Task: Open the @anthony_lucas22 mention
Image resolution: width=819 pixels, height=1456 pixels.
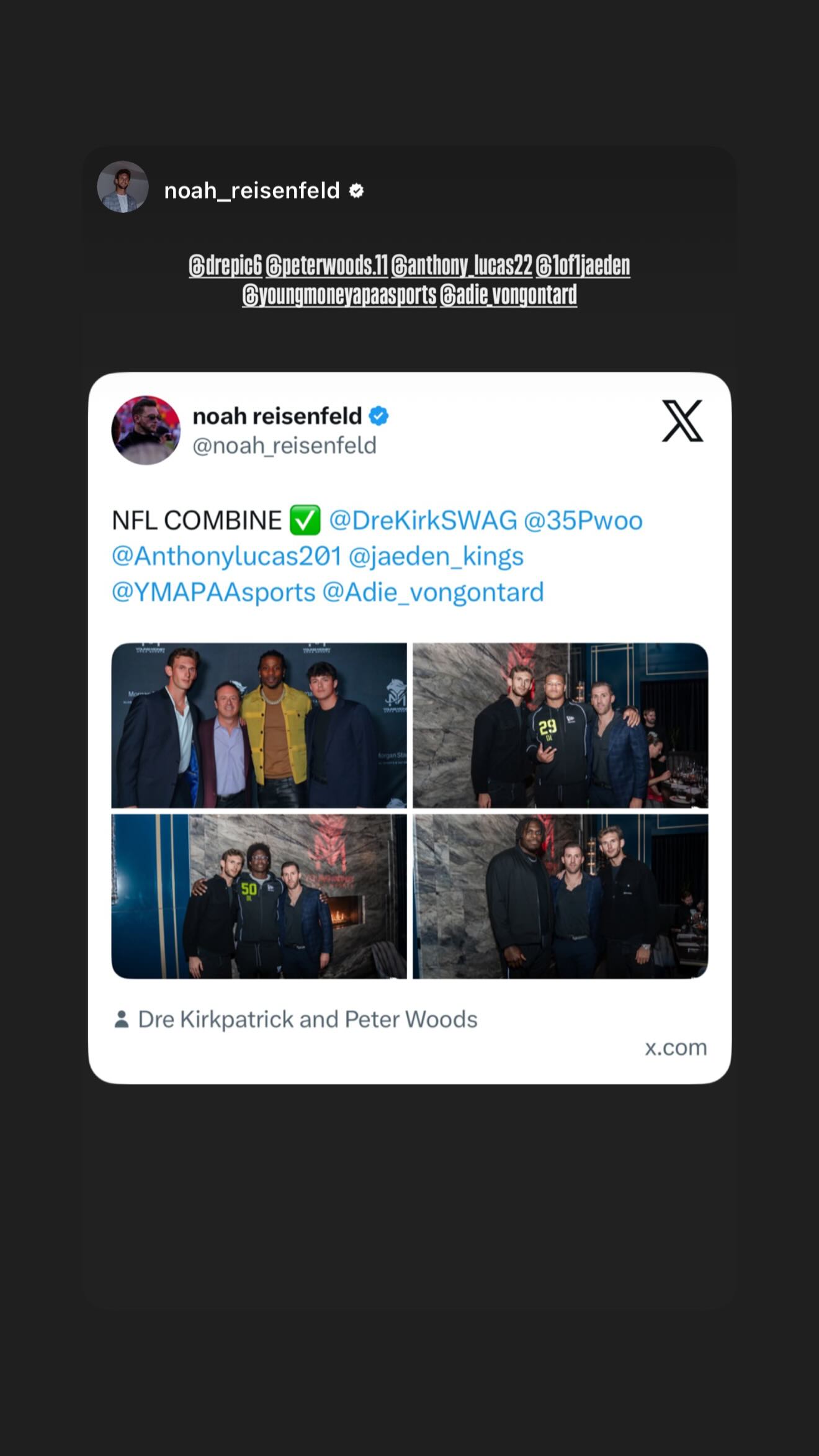Action: click(462, 266)
